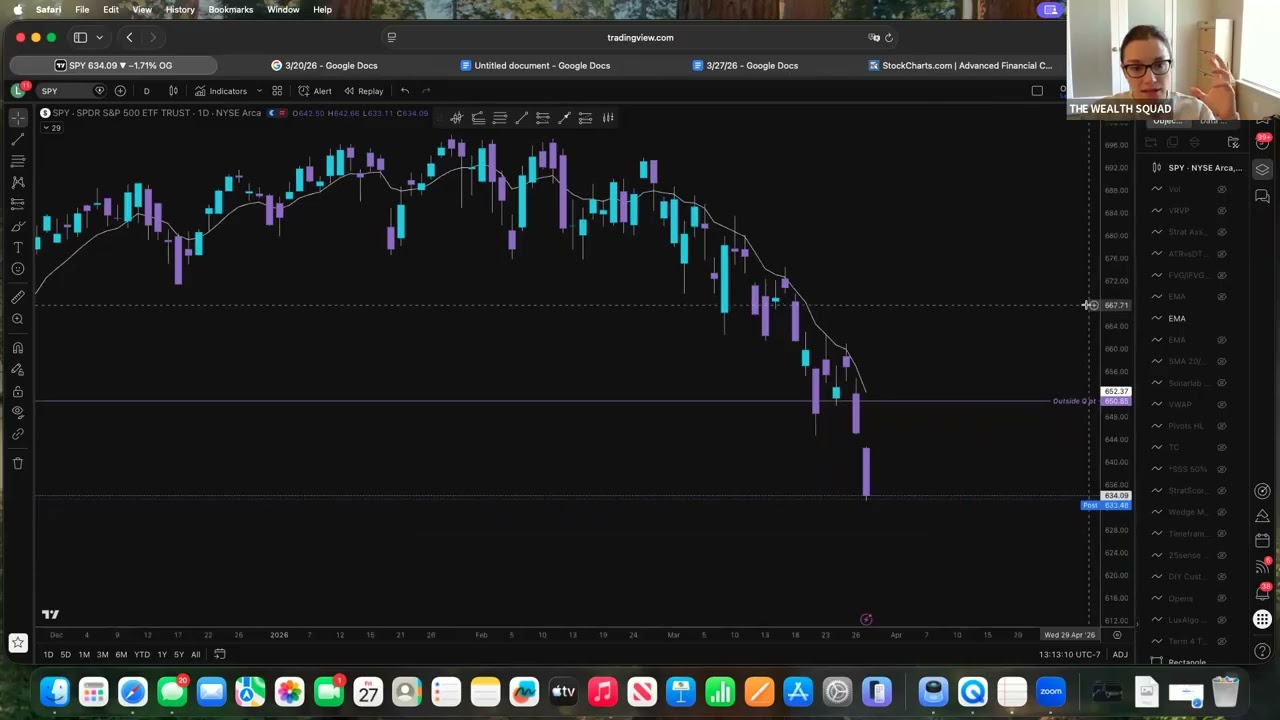Toggle visibility of Vol indicator
The height and width of the screenshot is (720, 1280).
[1221, 189]
